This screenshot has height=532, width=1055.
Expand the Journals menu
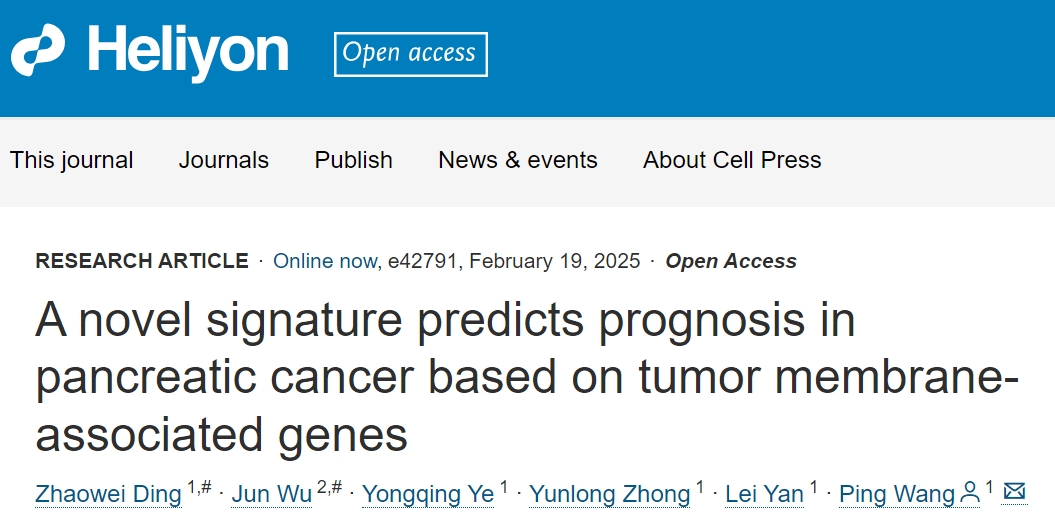pos(223,160)
